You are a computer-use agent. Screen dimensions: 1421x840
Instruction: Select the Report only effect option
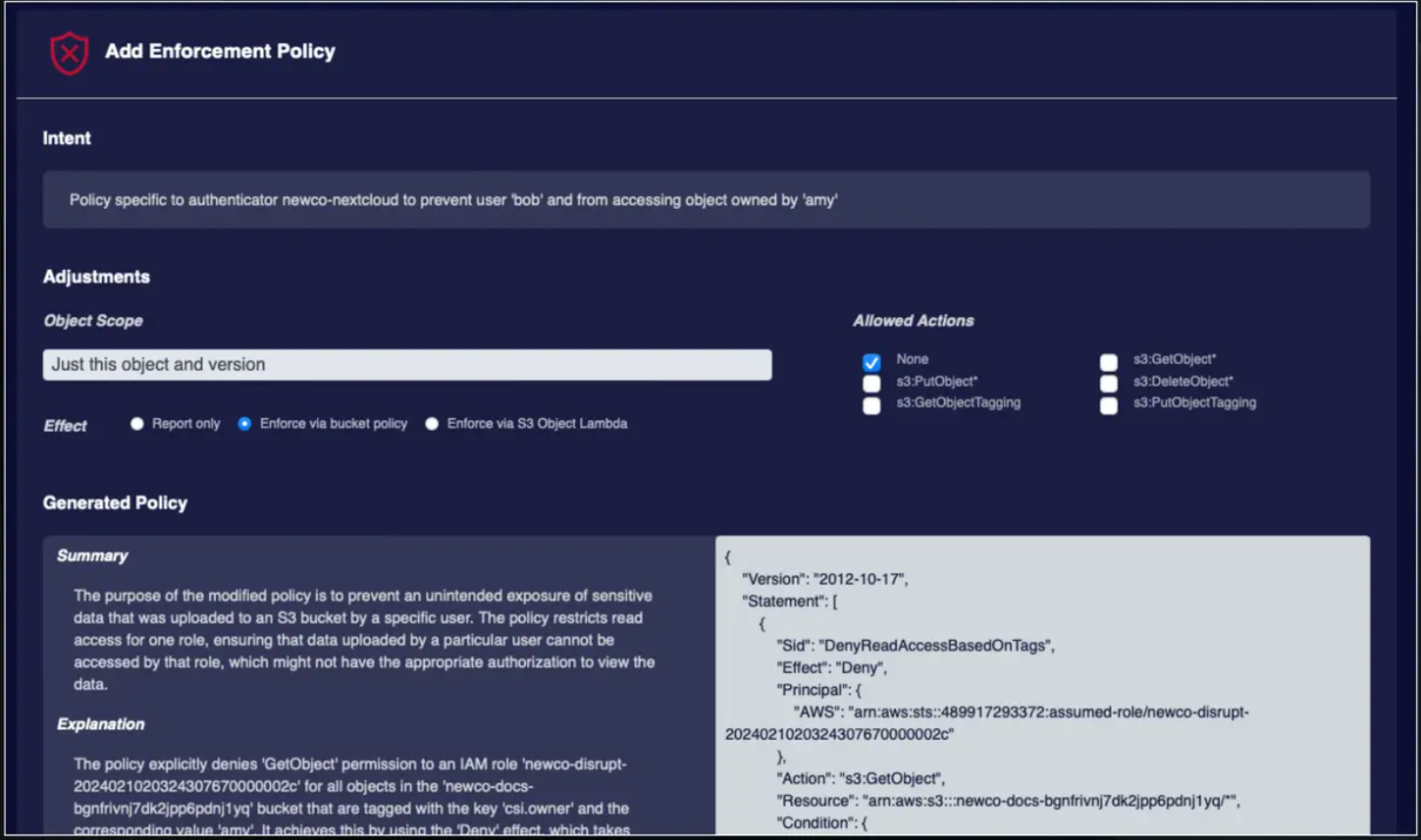pos(137,424)
